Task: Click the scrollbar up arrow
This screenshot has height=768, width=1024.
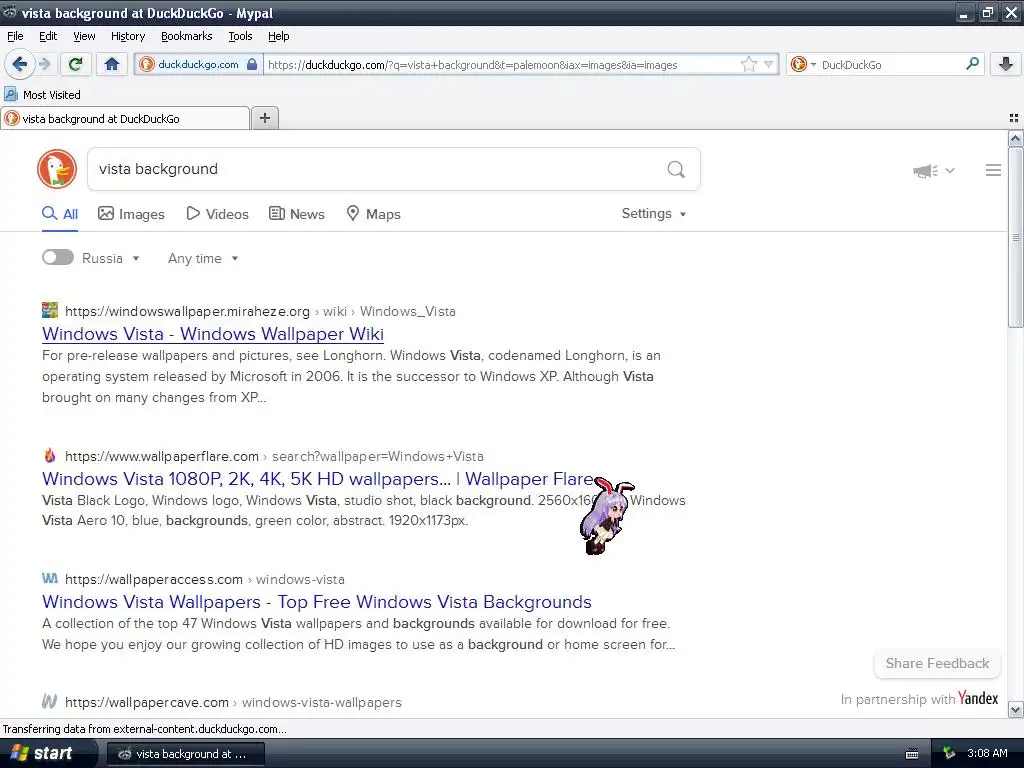Action: [x=1015, y=138]
